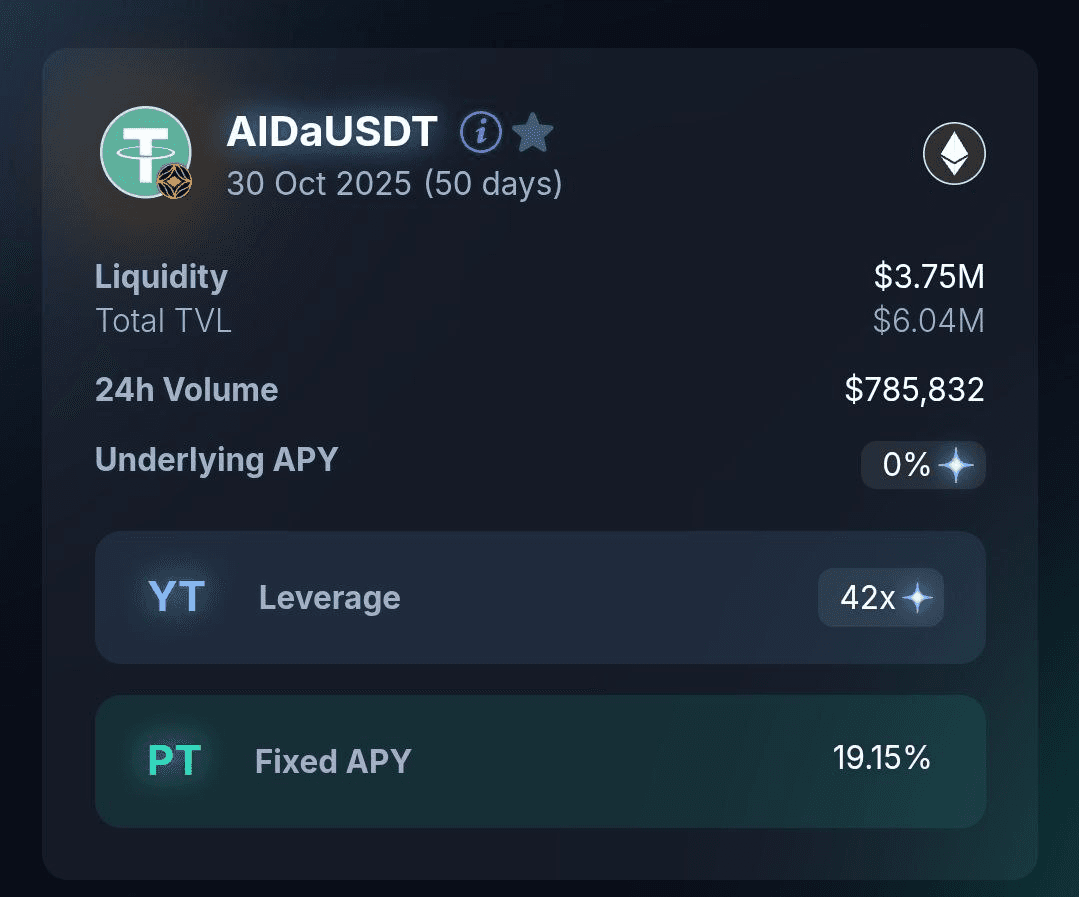Image resolution: width=1079 pixels, height=897 pixels.
Task: Click the Ethereum network icon
Action: tap(954, 153)
